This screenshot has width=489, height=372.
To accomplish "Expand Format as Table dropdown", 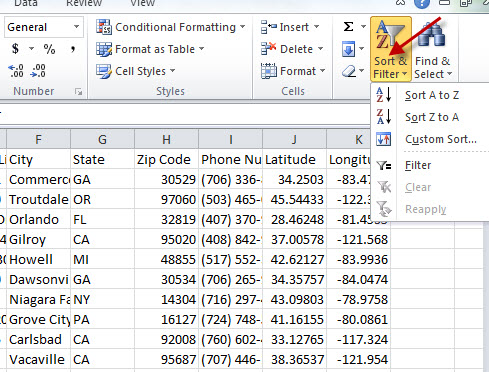I will (150, 49).
